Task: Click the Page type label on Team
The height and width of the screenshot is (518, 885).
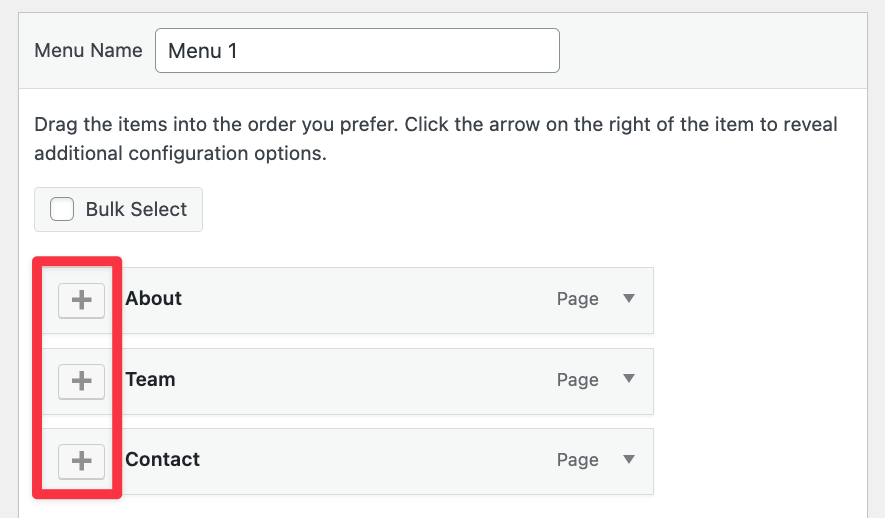Action: pos(577,380)
